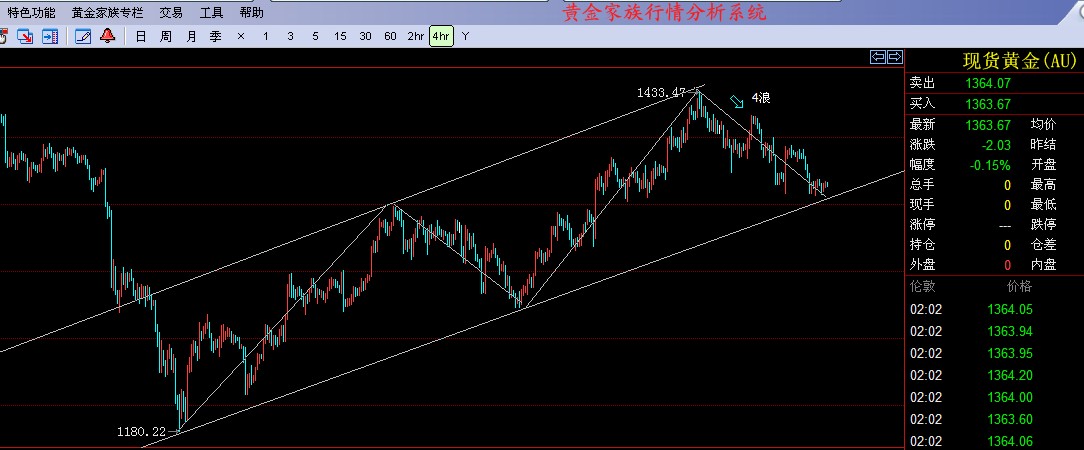Click the left arrow chart navigation icon
Viewport: 1084px width, 450px height.
click(x=878, y=57)
